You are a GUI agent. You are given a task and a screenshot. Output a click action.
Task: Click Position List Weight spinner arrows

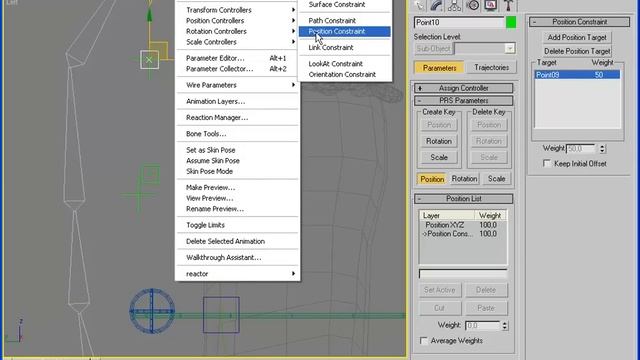(505, 325)
